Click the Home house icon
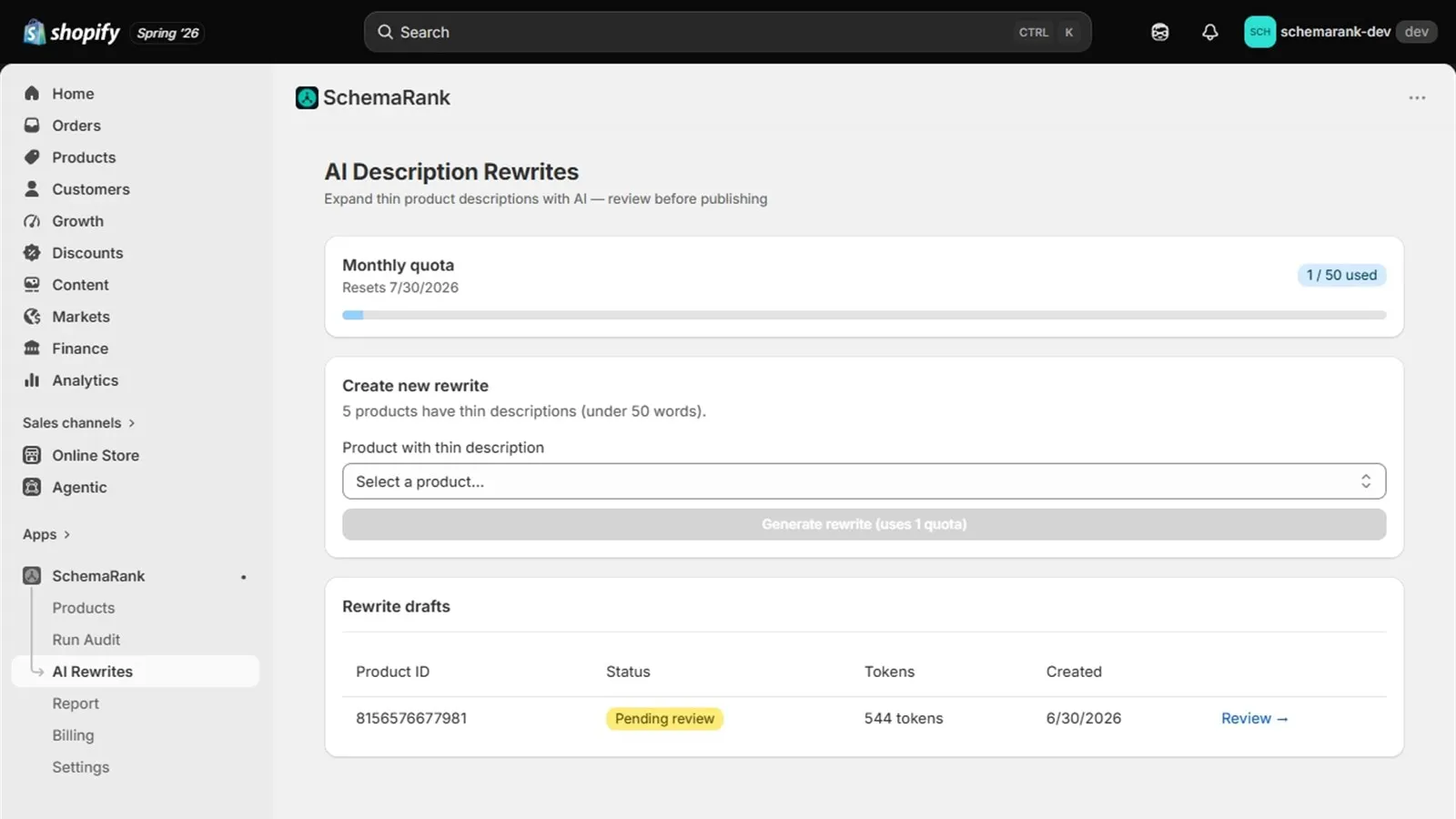The width and height of the screenshot is (1456, 819). tap(32, 93)
